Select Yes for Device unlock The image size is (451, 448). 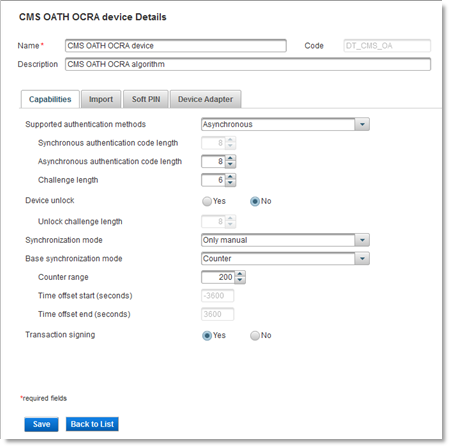[x=207, y=201]
